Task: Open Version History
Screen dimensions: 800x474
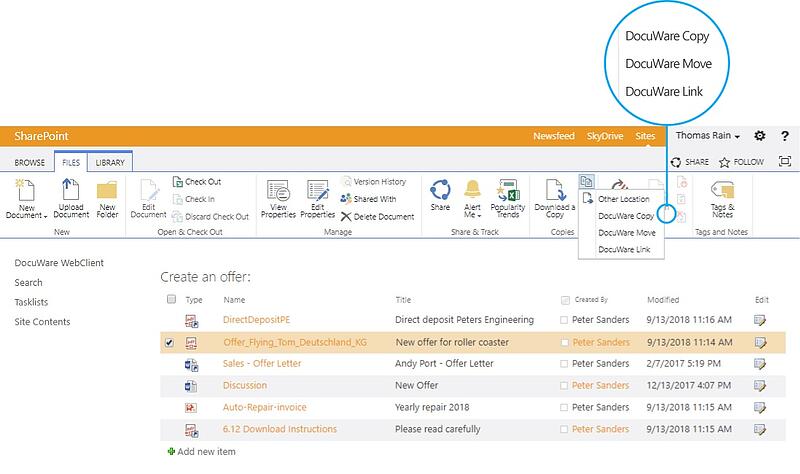Action: (373, 182)
